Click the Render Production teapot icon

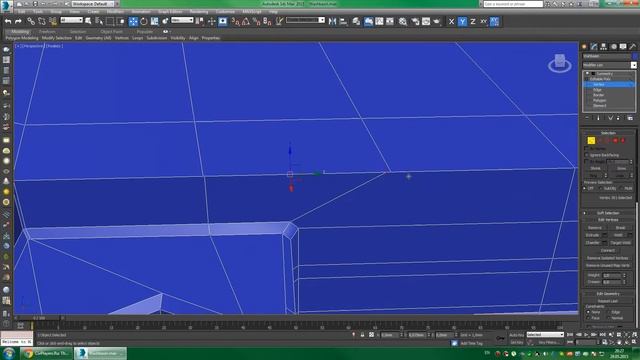(437, 22)
